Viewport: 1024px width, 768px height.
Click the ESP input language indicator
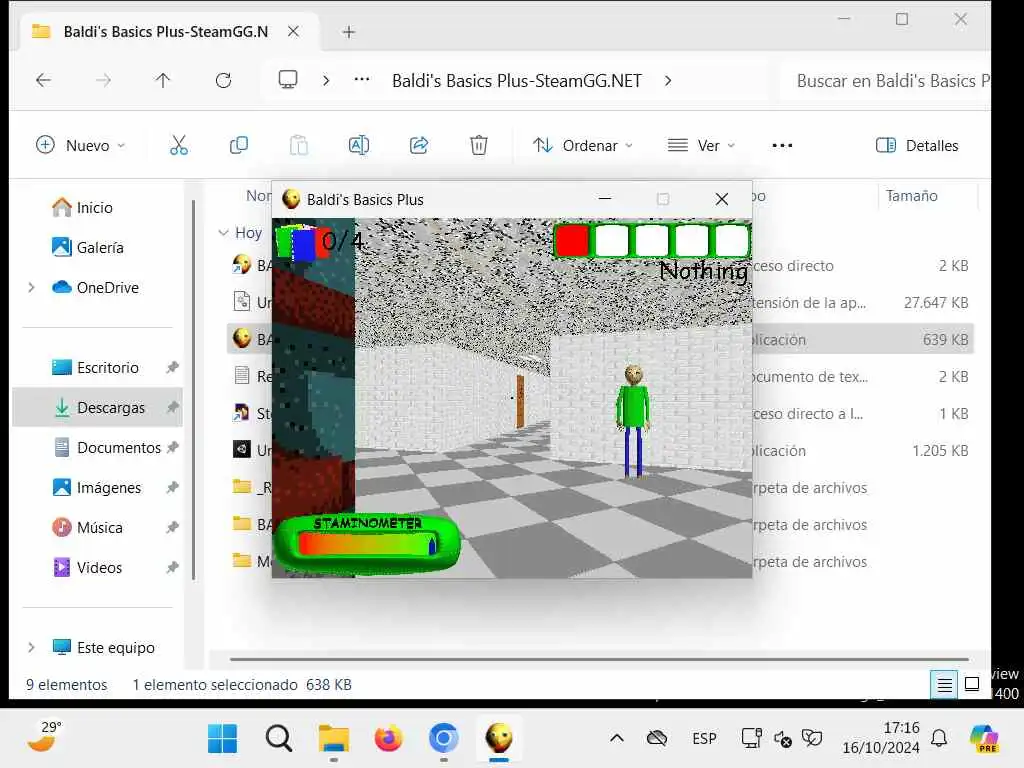click(704, 739)
